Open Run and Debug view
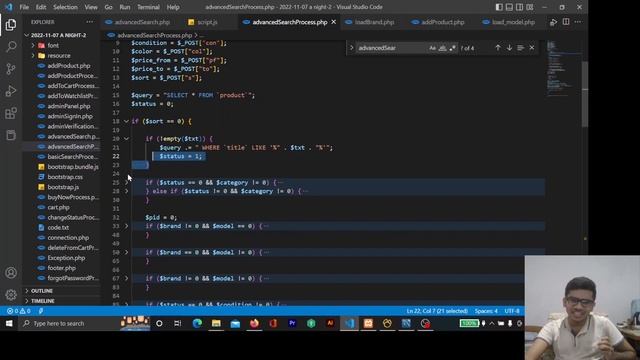 coord(11,91)
